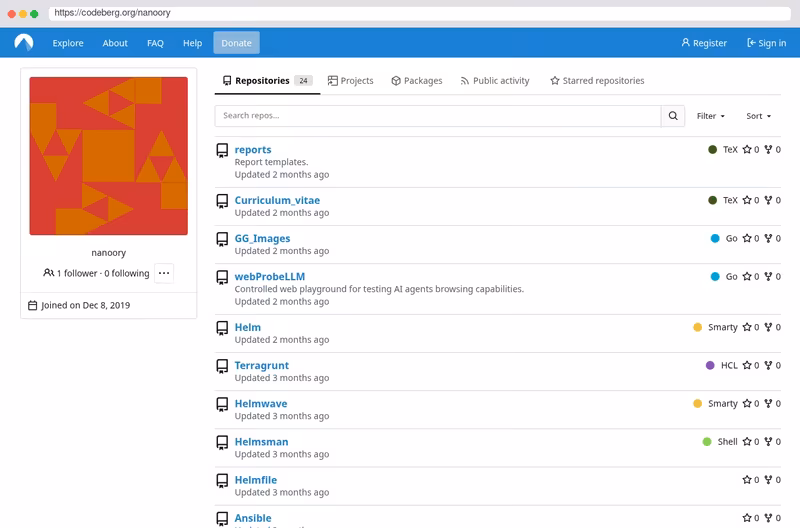Focus the Search repos input field
800x528 pixels.
438,116
